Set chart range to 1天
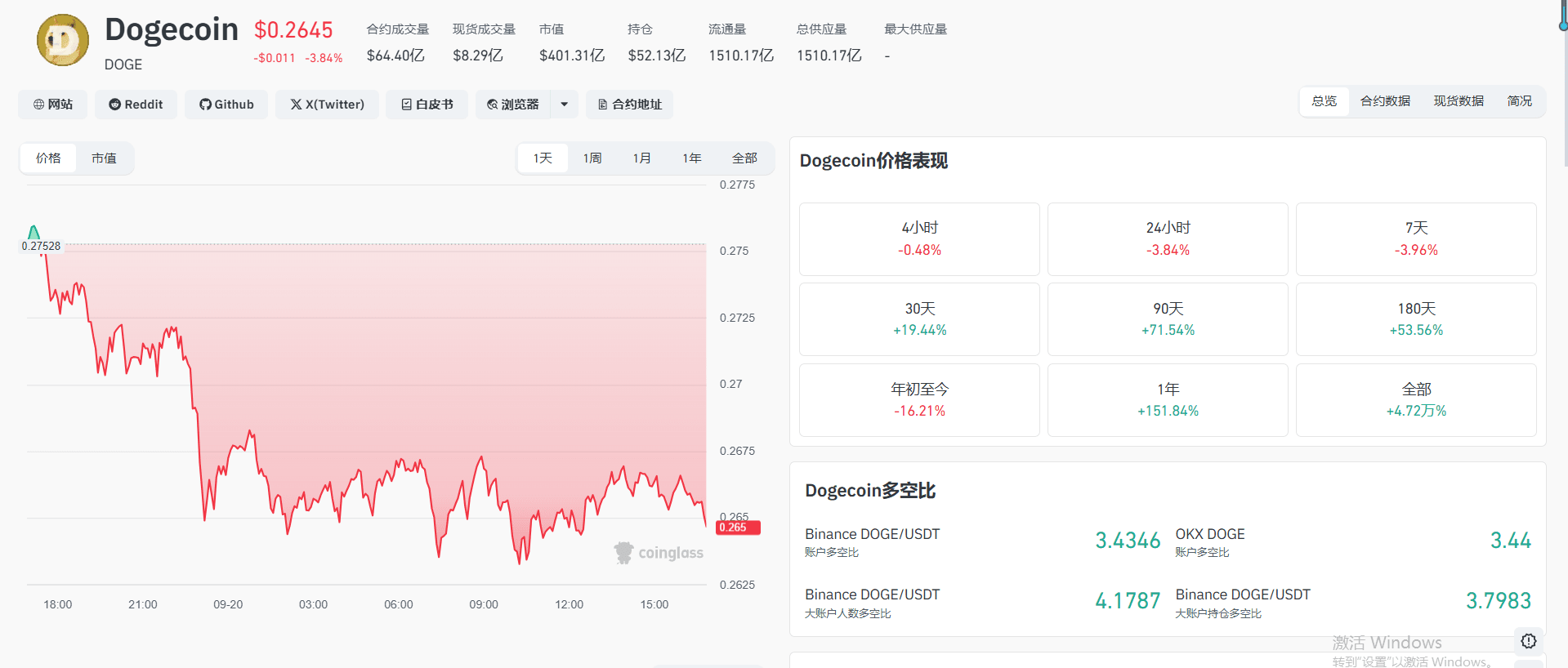The width and height of the screenshot is (1568, 668). (543, 158)
